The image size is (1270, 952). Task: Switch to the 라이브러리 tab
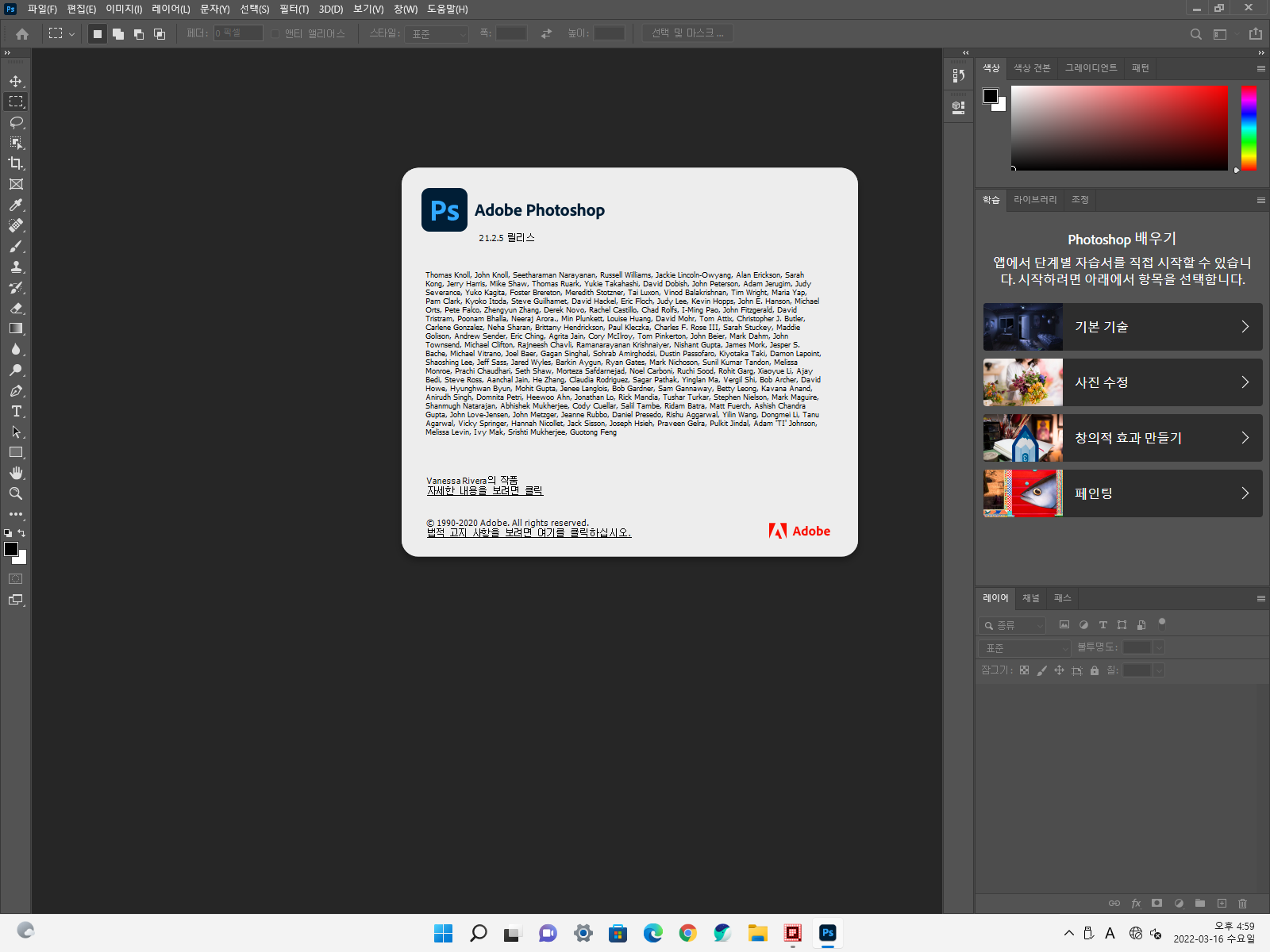coord(1035,200)
